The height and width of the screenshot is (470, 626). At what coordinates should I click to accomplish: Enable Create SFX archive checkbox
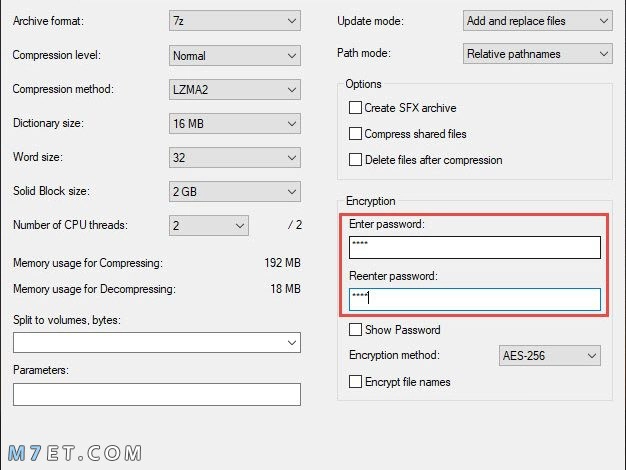[355, 108]
